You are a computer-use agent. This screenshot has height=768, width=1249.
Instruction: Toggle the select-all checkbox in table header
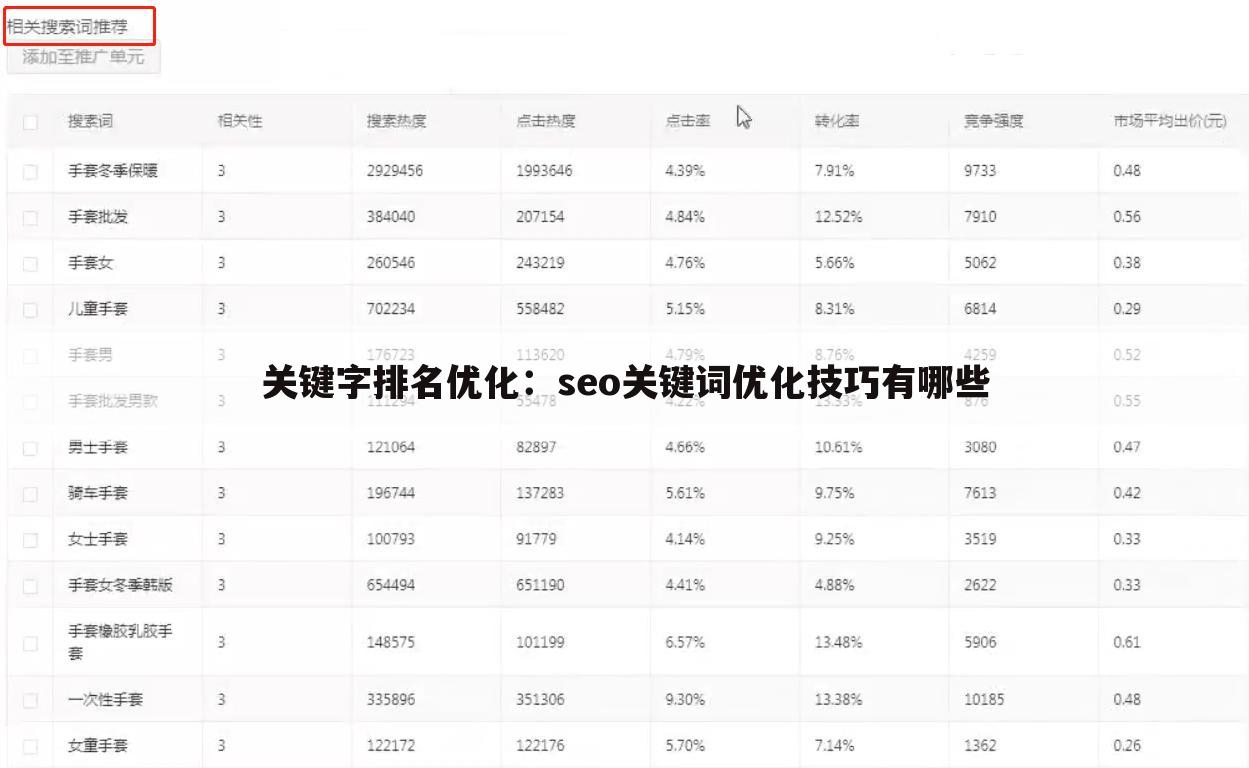pos(30,121)
